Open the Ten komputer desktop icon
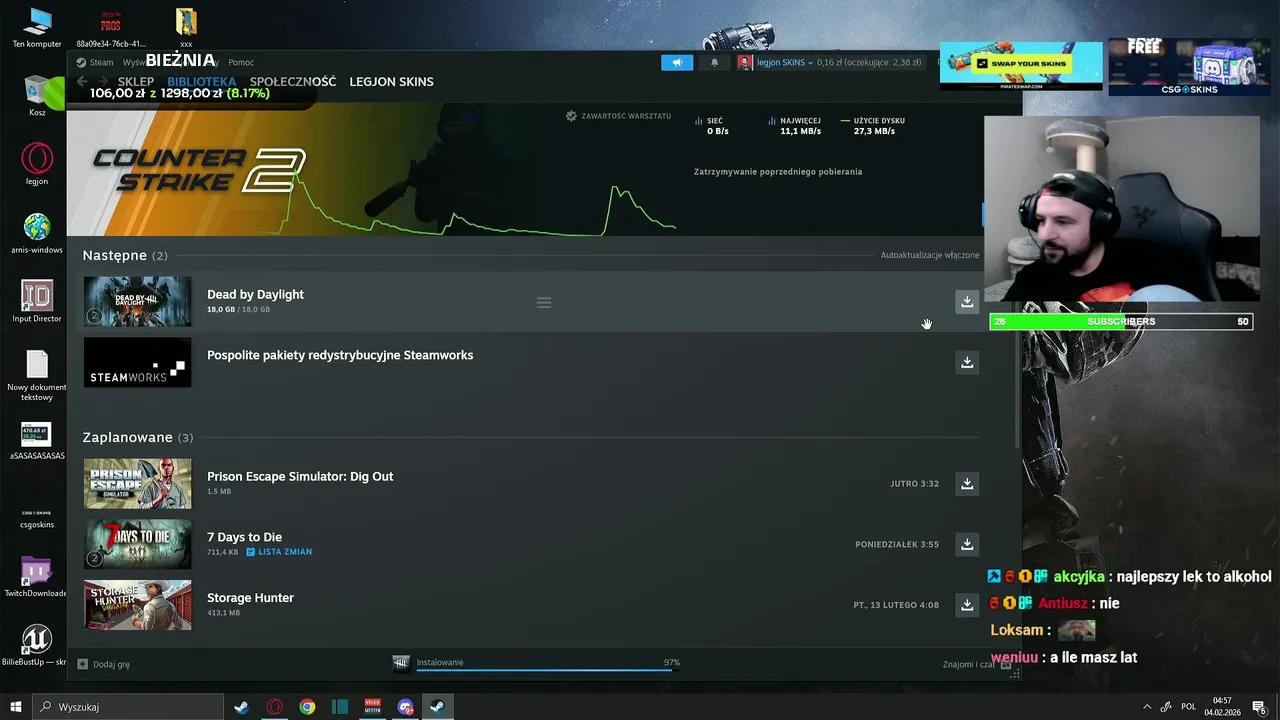 37,27
